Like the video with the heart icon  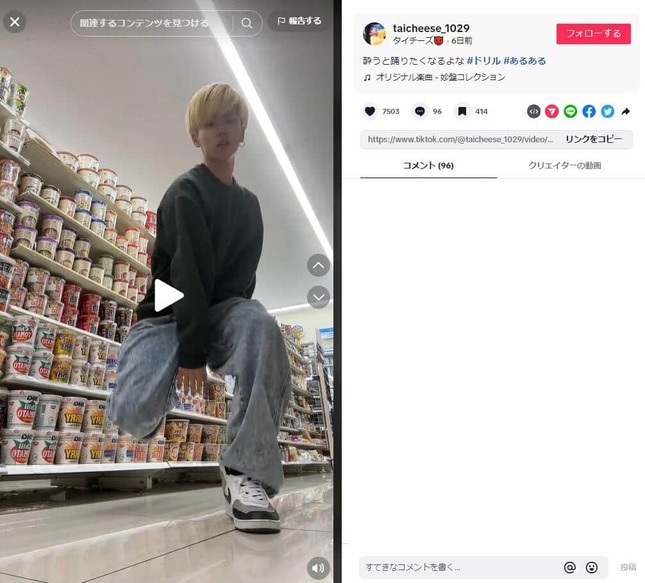point(370,111)
